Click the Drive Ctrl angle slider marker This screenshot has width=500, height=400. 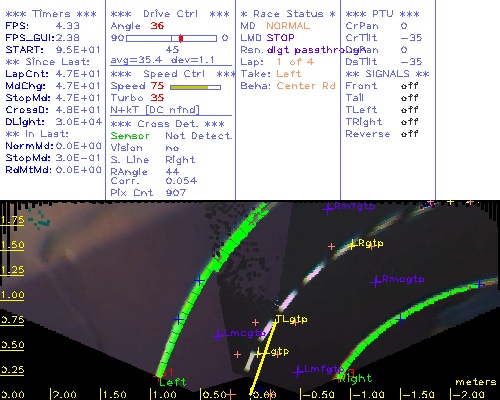(181, 38)
